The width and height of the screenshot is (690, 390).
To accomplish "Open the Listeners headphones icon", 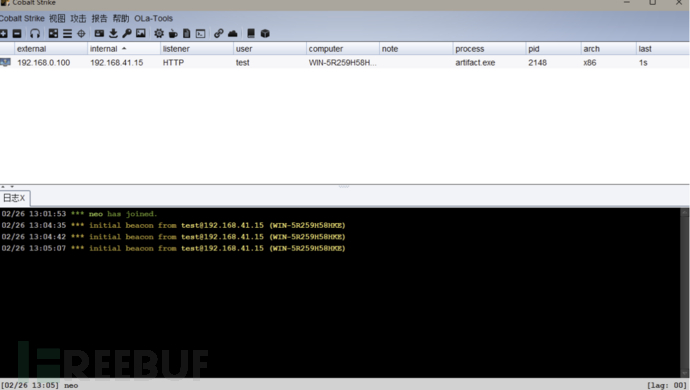I will click(35, 33).
